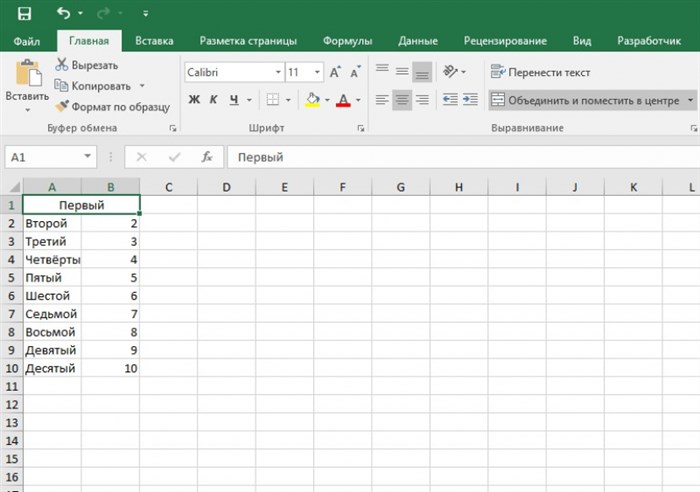Open the Undo history dropdown arrow

[x=80, y=13]
